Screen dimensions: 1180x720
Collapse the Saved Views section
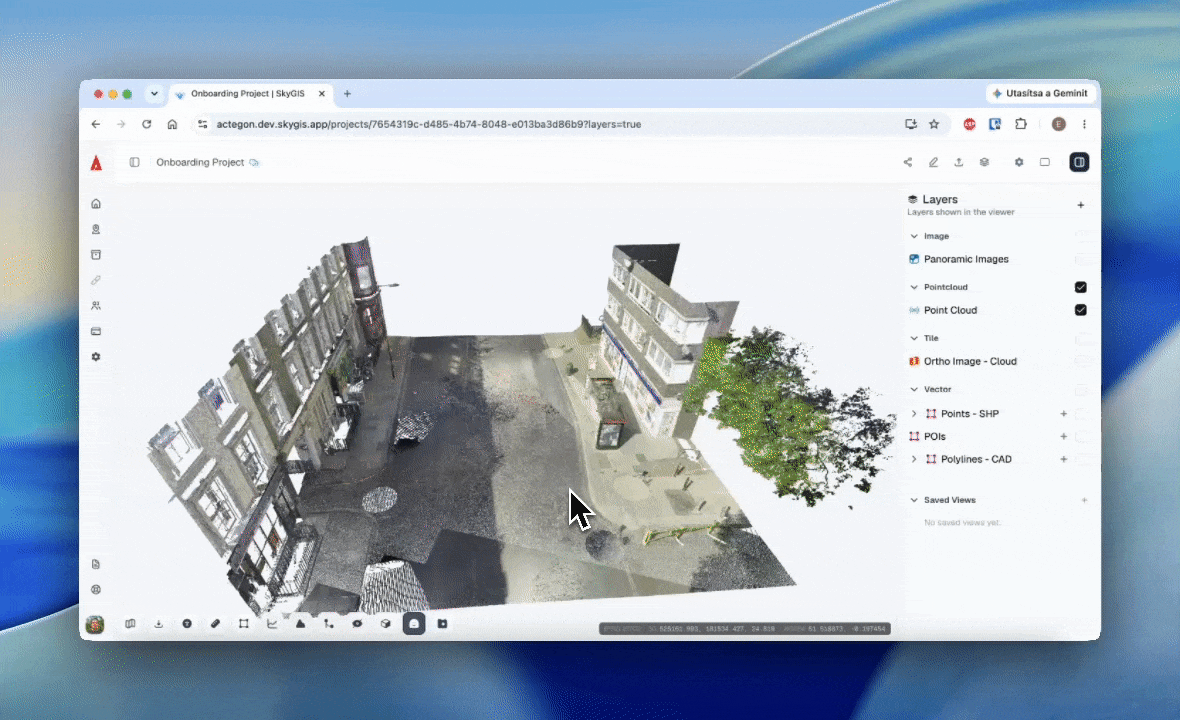tap(914, 500)
